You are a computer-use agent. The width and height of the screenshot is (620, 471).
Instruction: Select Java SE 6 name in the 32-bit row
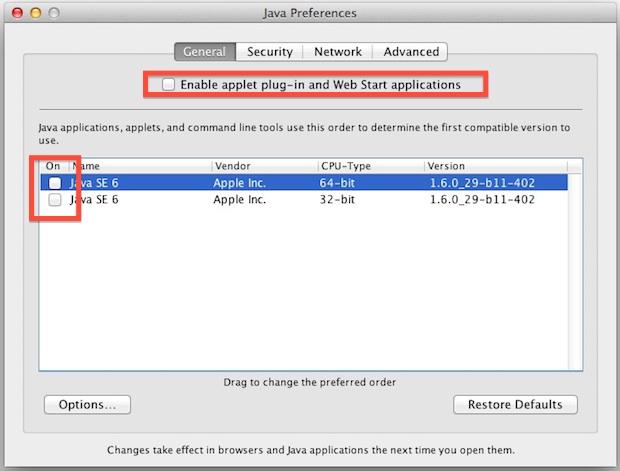click(94, 200)
